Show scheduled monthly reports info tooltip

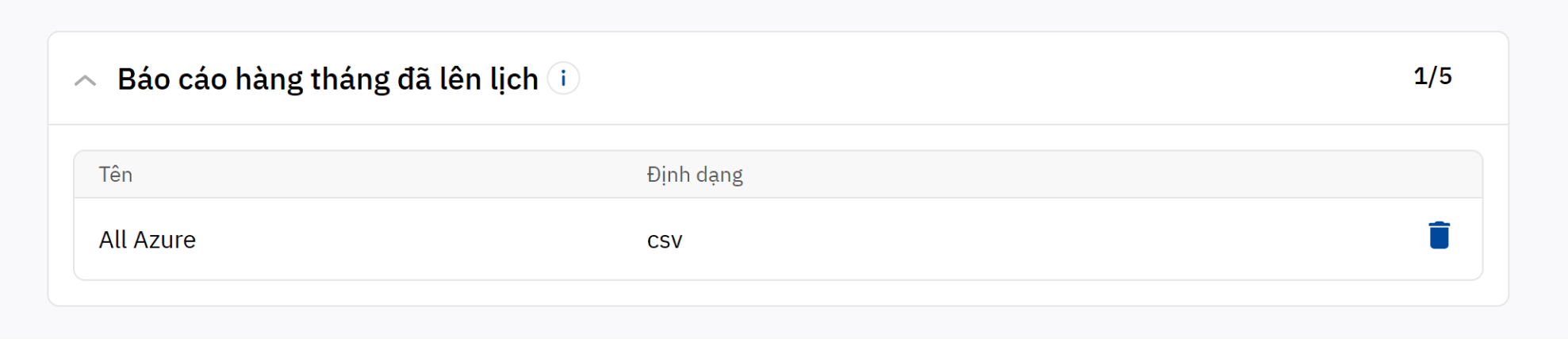pos(563,79)
